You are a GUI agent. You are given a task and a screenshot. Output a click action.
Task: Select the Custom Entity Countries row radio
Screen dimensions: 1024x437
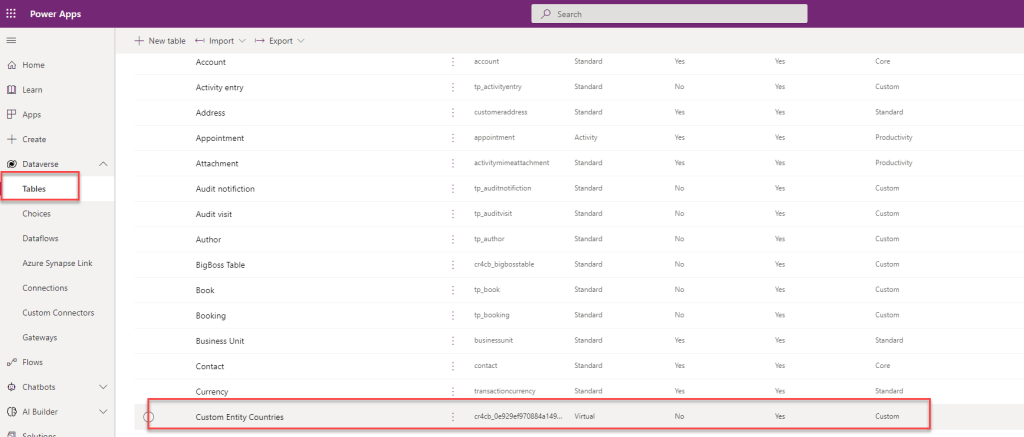click(148, 417)
